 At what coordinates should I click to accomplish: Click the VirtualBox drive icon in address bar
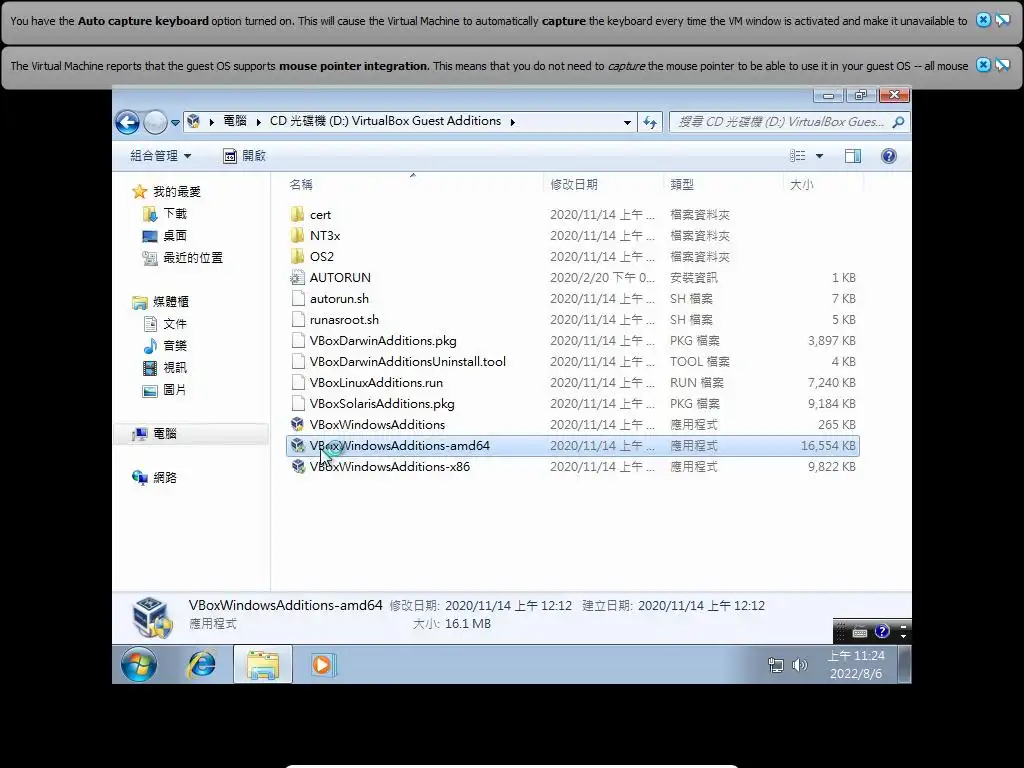[193, 121]
